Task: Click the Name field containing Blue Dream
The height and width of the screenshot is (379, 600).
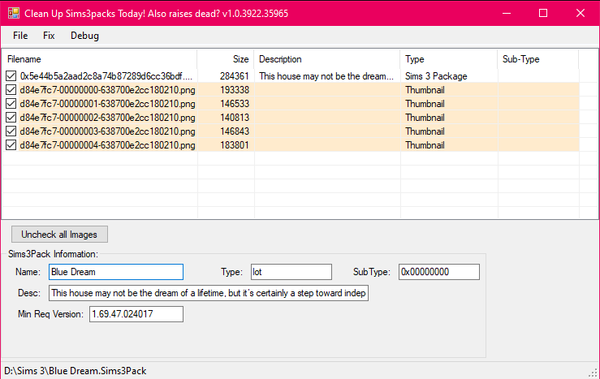Action: tap(116, 272)
